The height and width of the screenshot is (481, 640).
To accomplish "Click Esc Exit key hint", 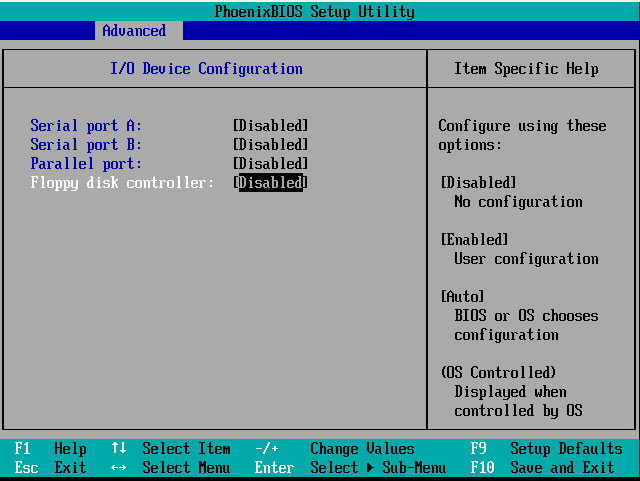I will click(x=50, y=468).
